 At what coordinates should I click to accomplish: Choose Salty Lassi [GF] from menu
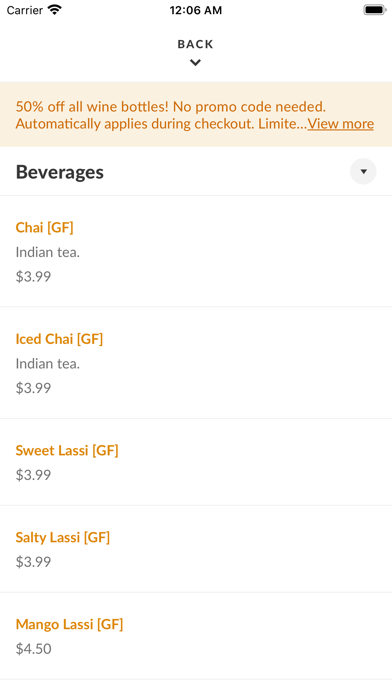196,549
